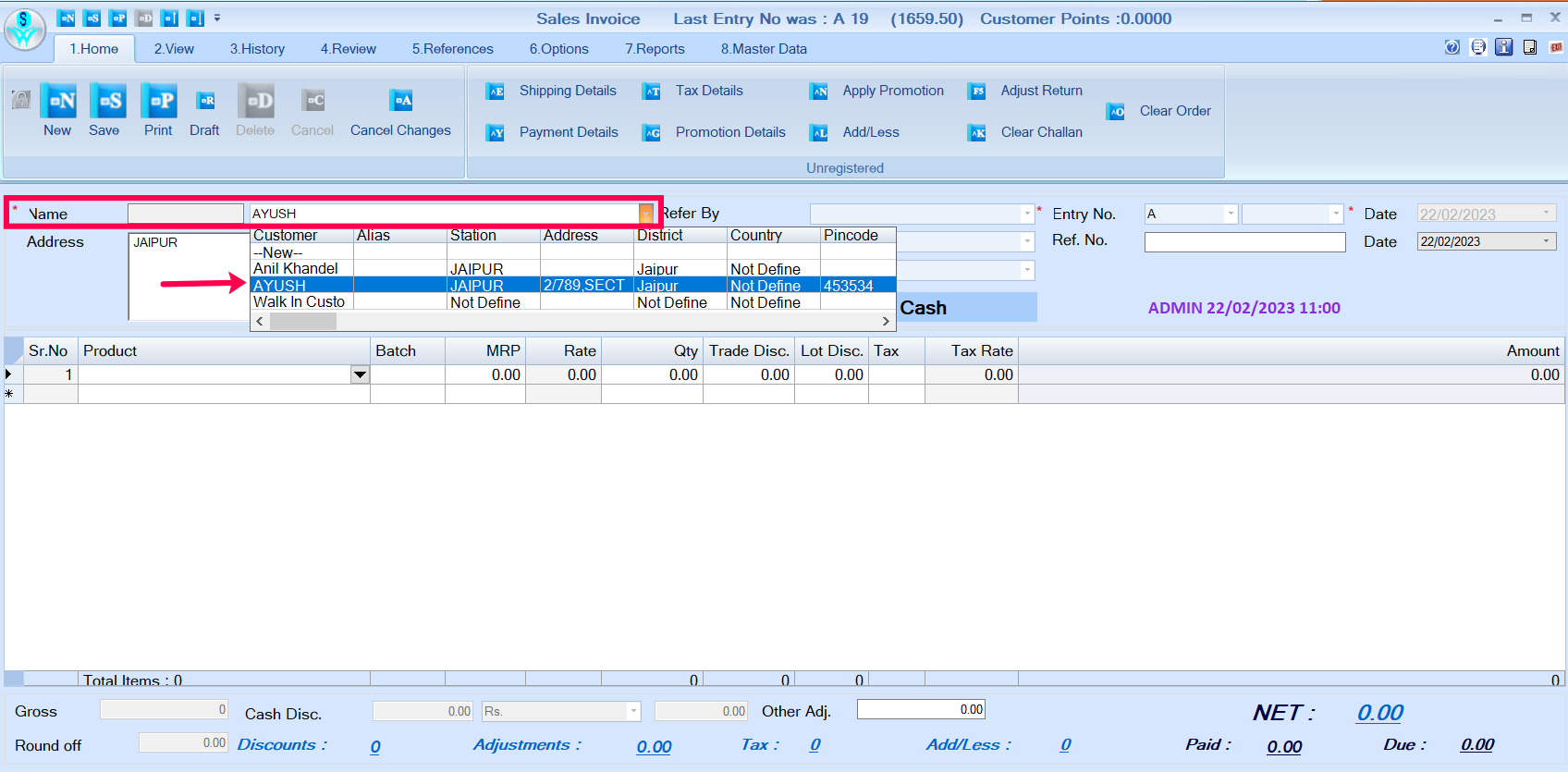Screen dimensions: 1568x772
Task: Click Clear Order icon
Action: point(1116,112)
